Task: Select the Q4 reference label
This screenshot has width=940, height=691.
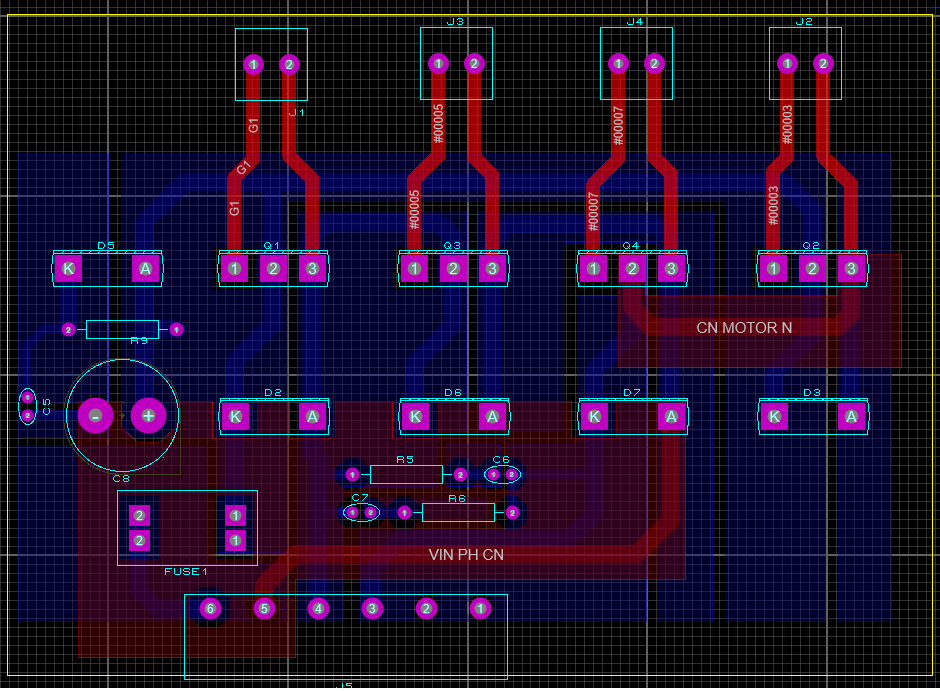Action: [x=631, y=246]
